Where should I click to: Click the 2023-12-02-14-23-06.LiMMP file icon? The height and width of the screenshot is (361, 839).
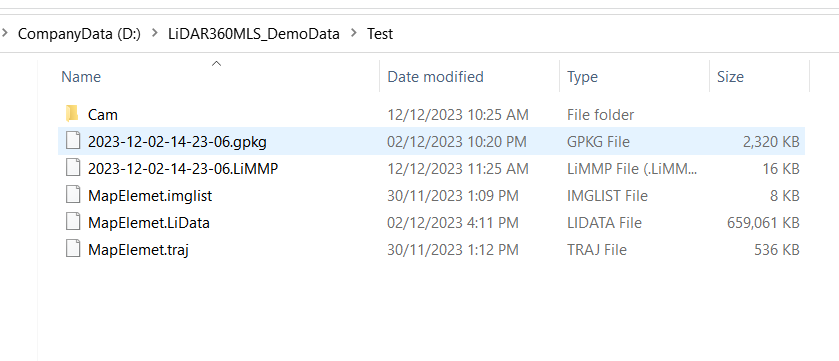[x=73, y=168]
